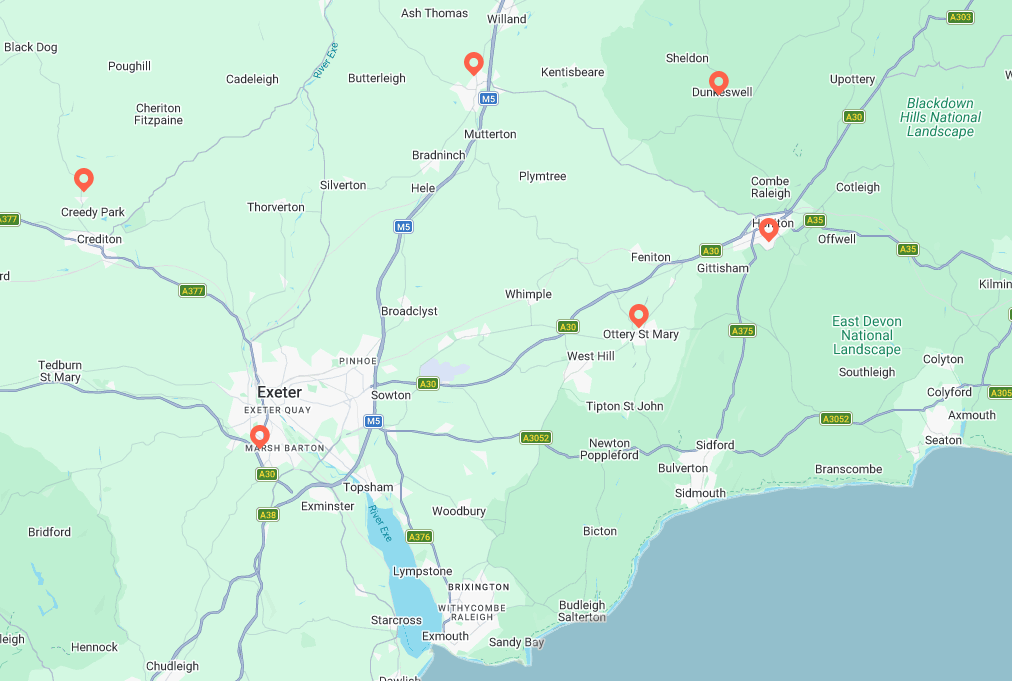Click the A376 road shield near Woodbury

click(x=420, y=536)
